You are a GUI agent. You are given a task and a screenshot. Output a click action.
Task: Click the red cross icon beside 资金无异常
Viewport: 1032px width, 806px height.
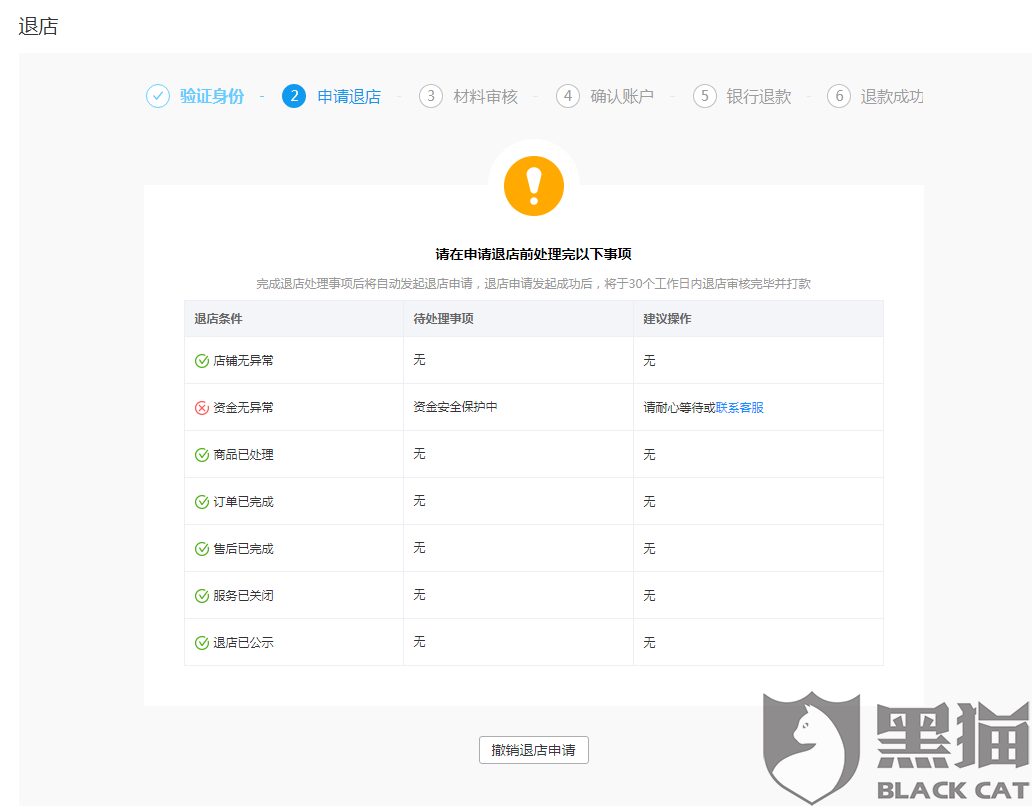point(201,407)
